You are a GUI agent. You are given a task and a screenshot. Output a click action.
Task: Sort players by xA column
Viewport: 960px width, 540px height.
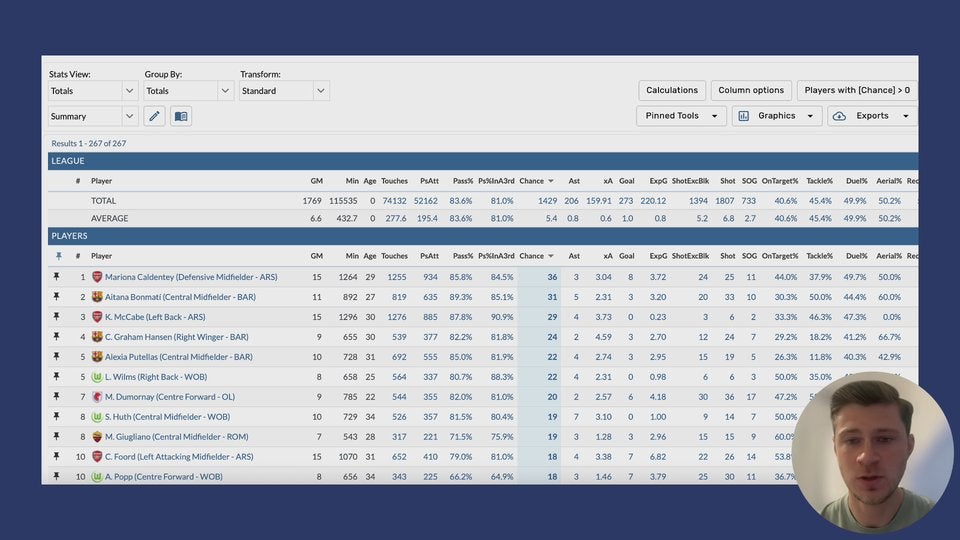(x=608, y=256)
